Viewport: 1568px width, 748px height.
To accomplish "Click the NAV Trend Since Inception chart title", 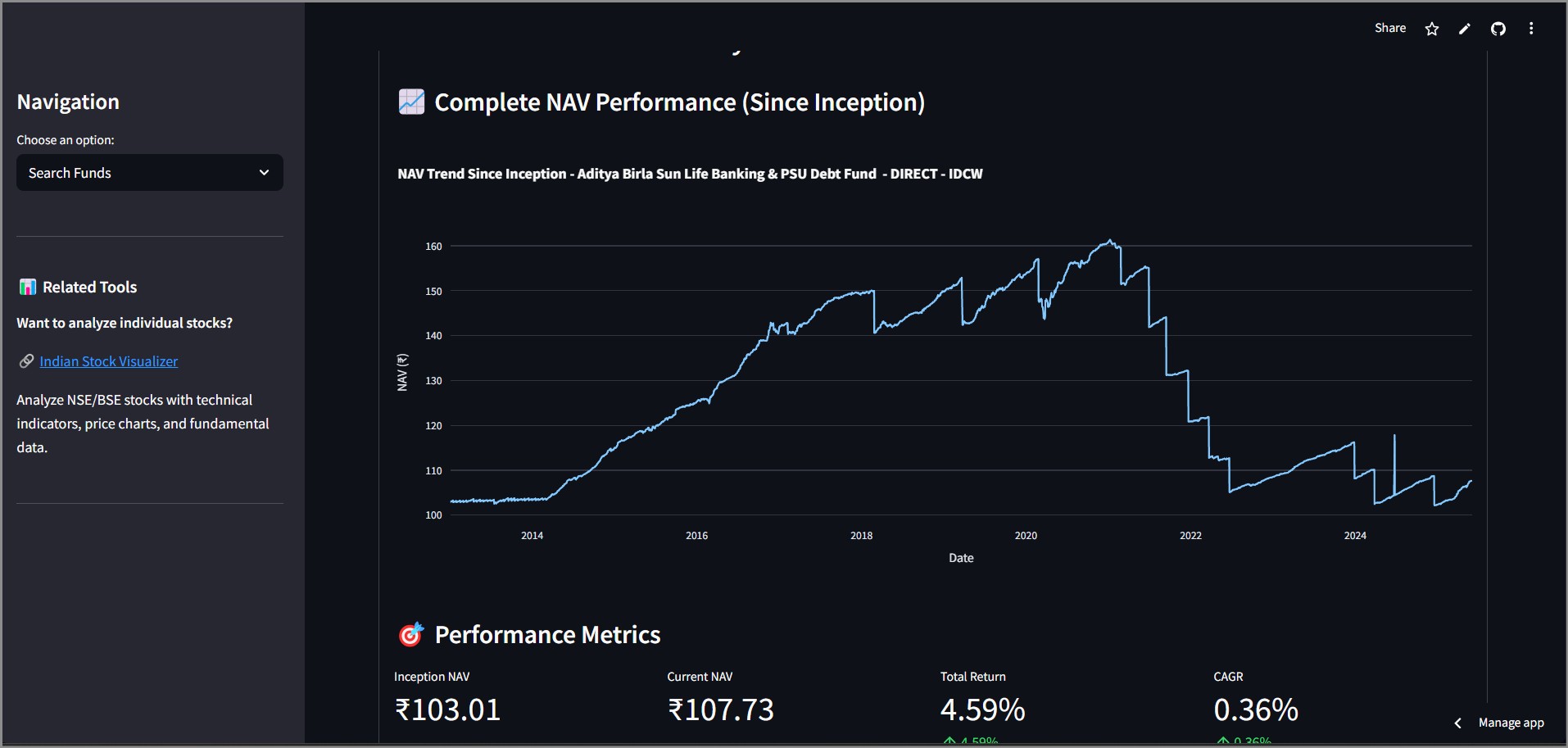I will [x=690, y=174].
